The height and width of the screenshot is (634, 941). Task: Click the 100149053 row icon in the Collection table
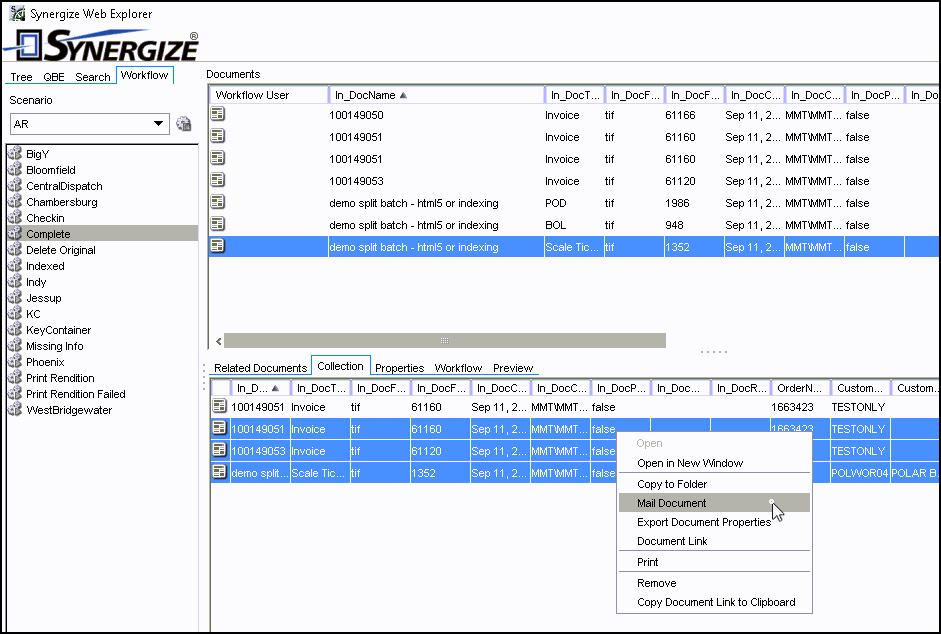tap(220, 450)
